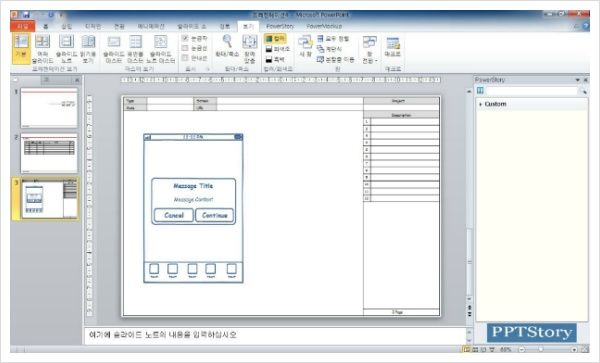Open the 표시 group dialog launcher
Viewport: 600px width, 363px height.
(208, 69)
